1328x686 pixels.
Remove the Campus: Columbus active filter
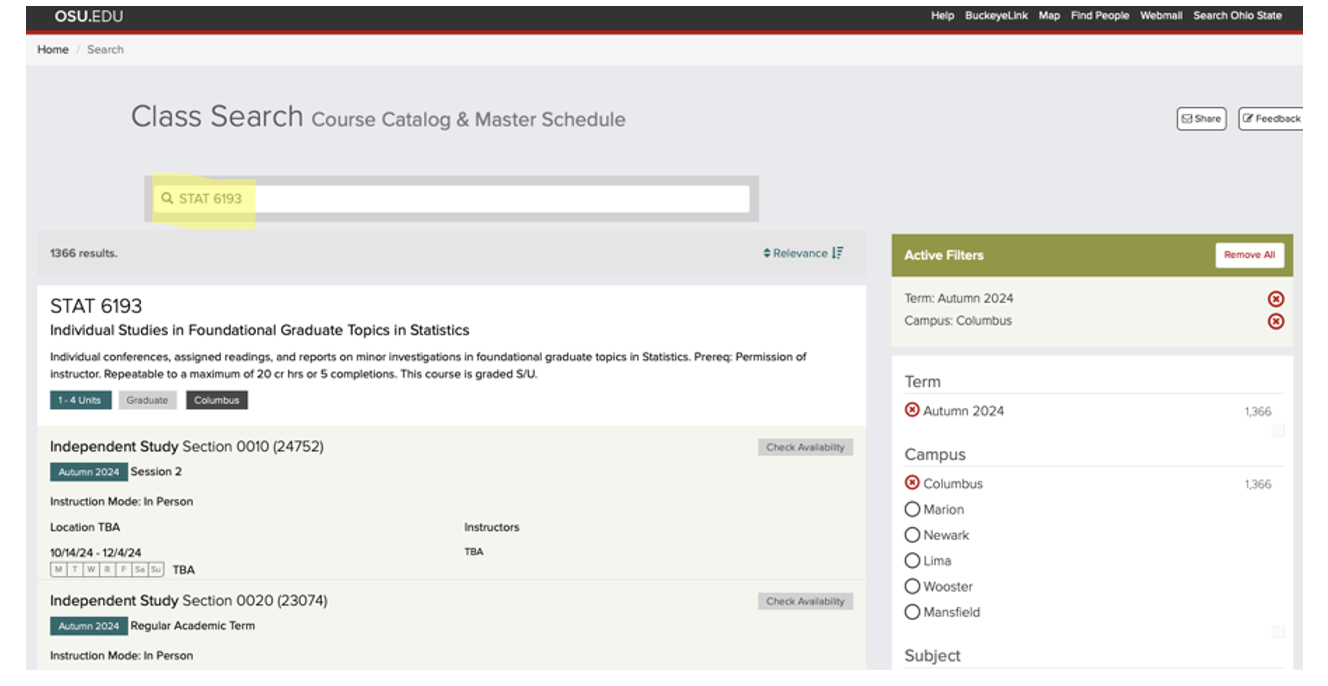coord(1275,321)
